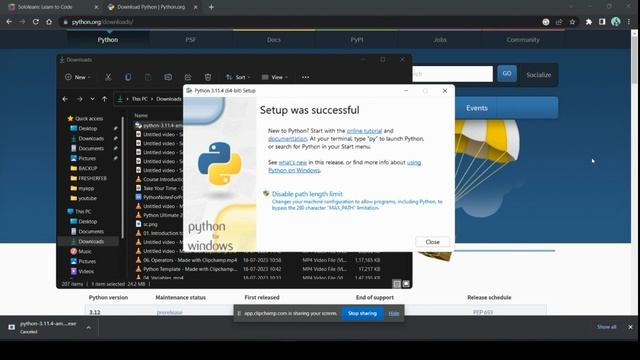
Task: Go up one folder in File Explorer
Action: (x=104, y=99)
